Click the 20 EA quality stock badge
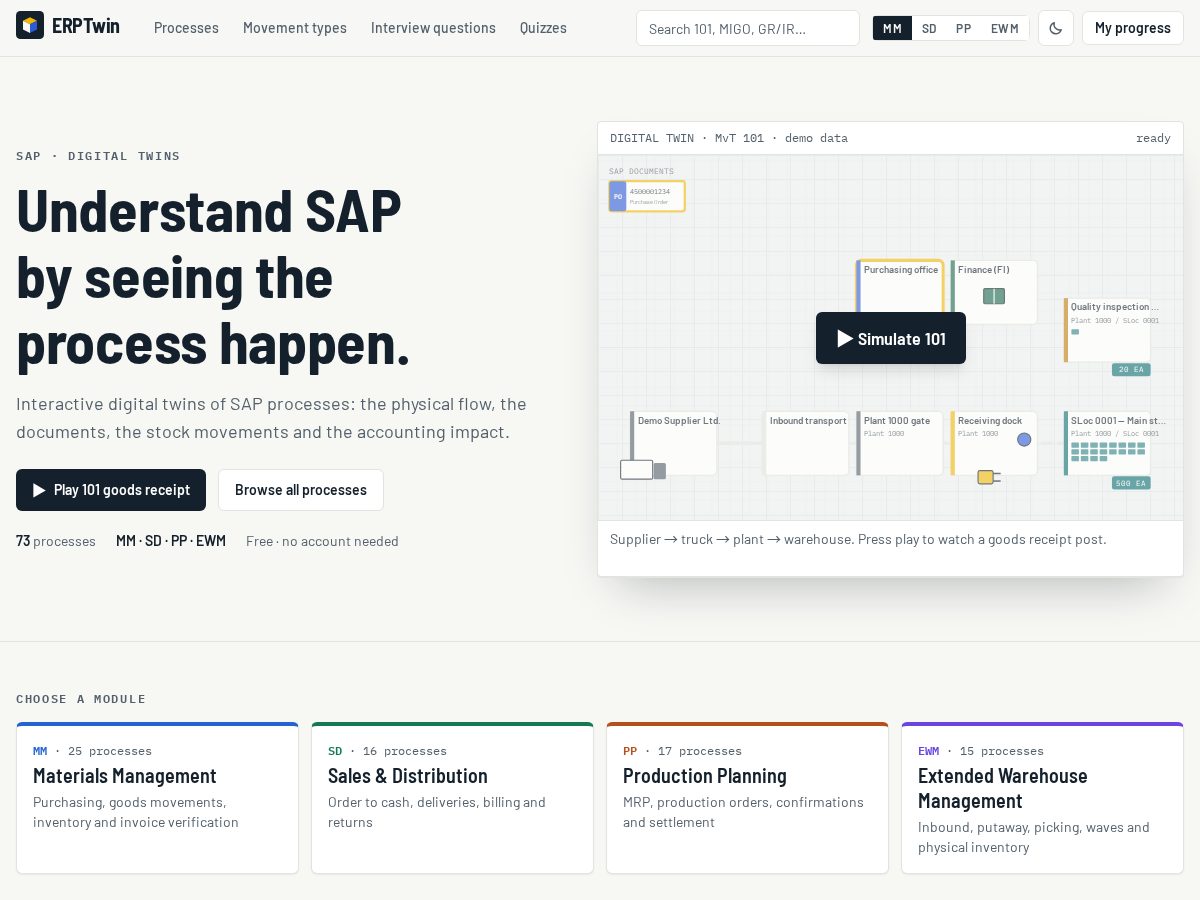The width and height of the screenshot is (1200, 900). click(x=1131, y=370)
